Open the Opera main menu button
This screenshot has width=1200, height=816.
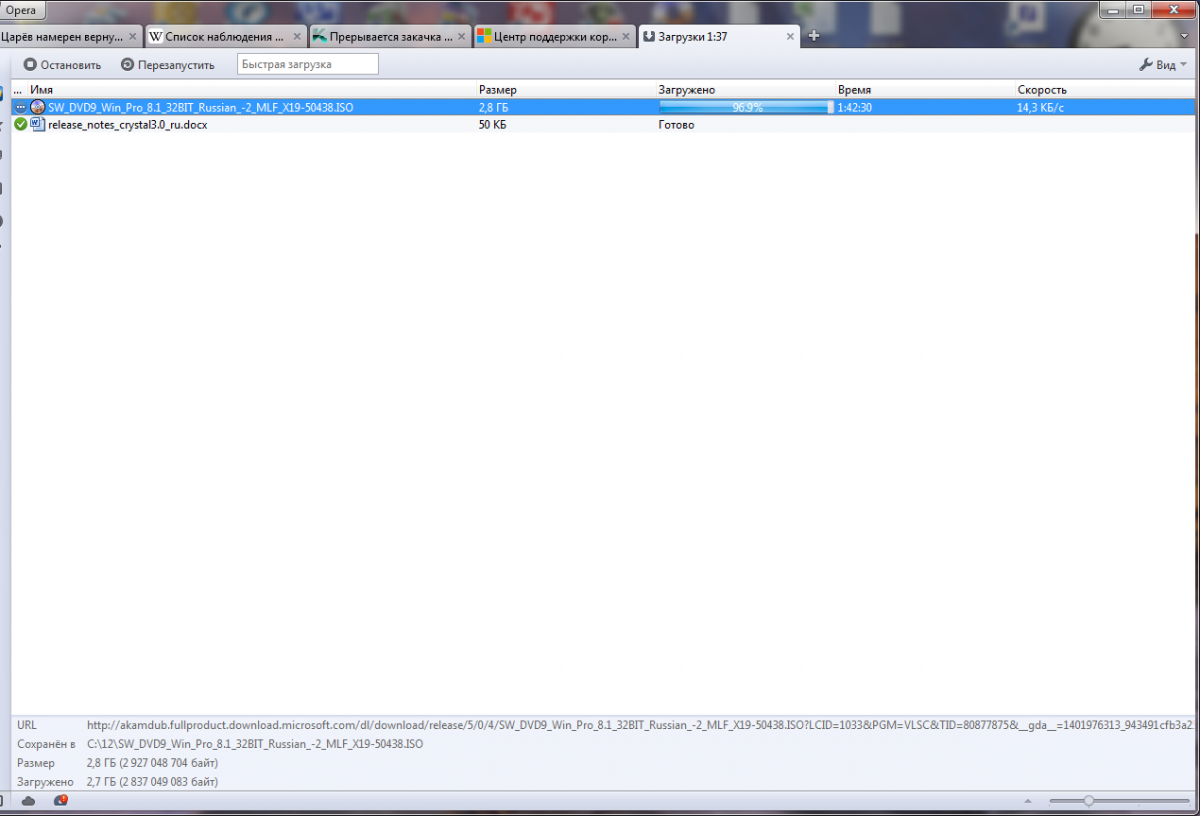[22, 9]
